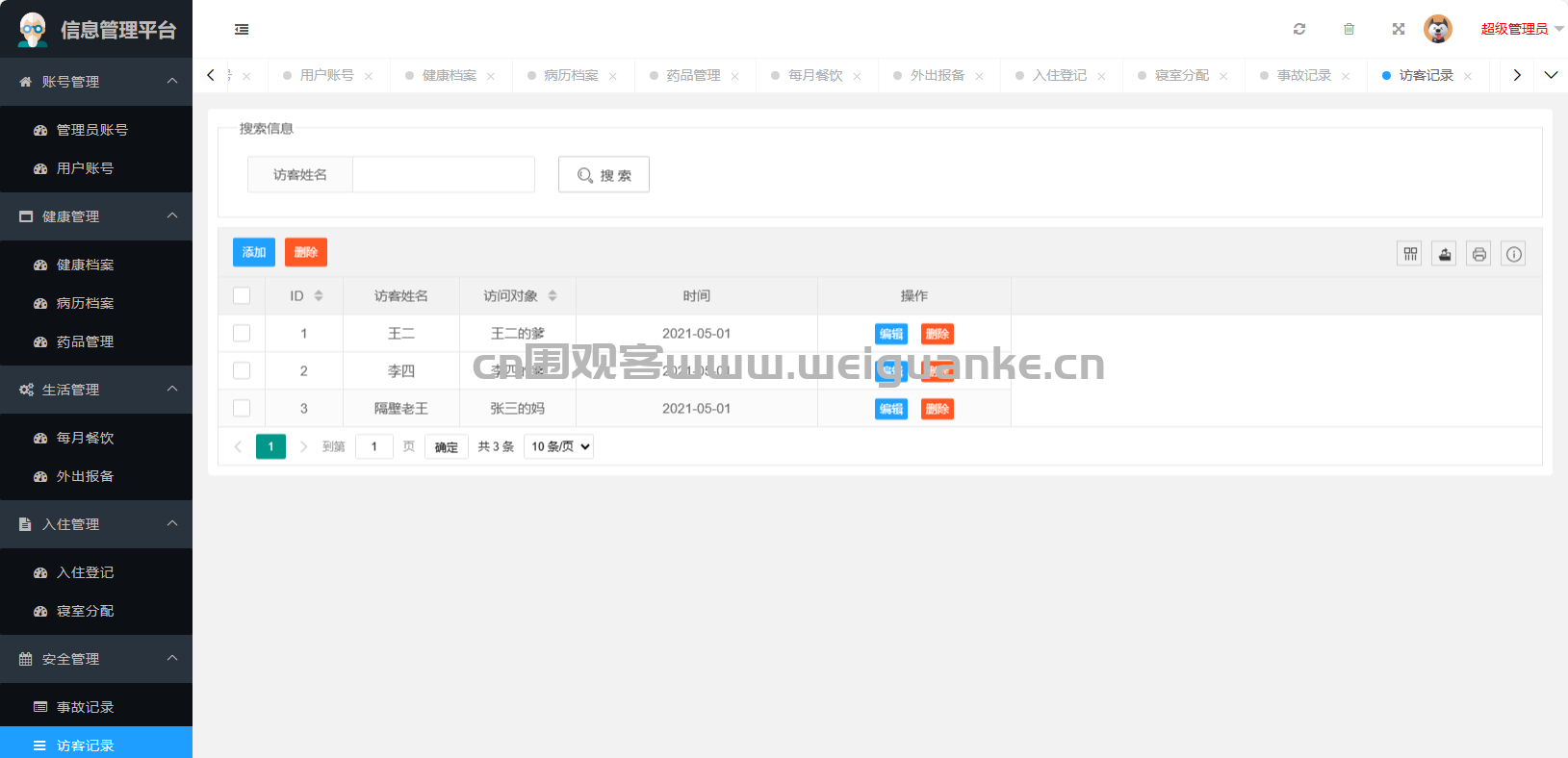Click the 访客姓名 search input
The height and width of the screenshot is (758, 1568).
click(444, 175)
